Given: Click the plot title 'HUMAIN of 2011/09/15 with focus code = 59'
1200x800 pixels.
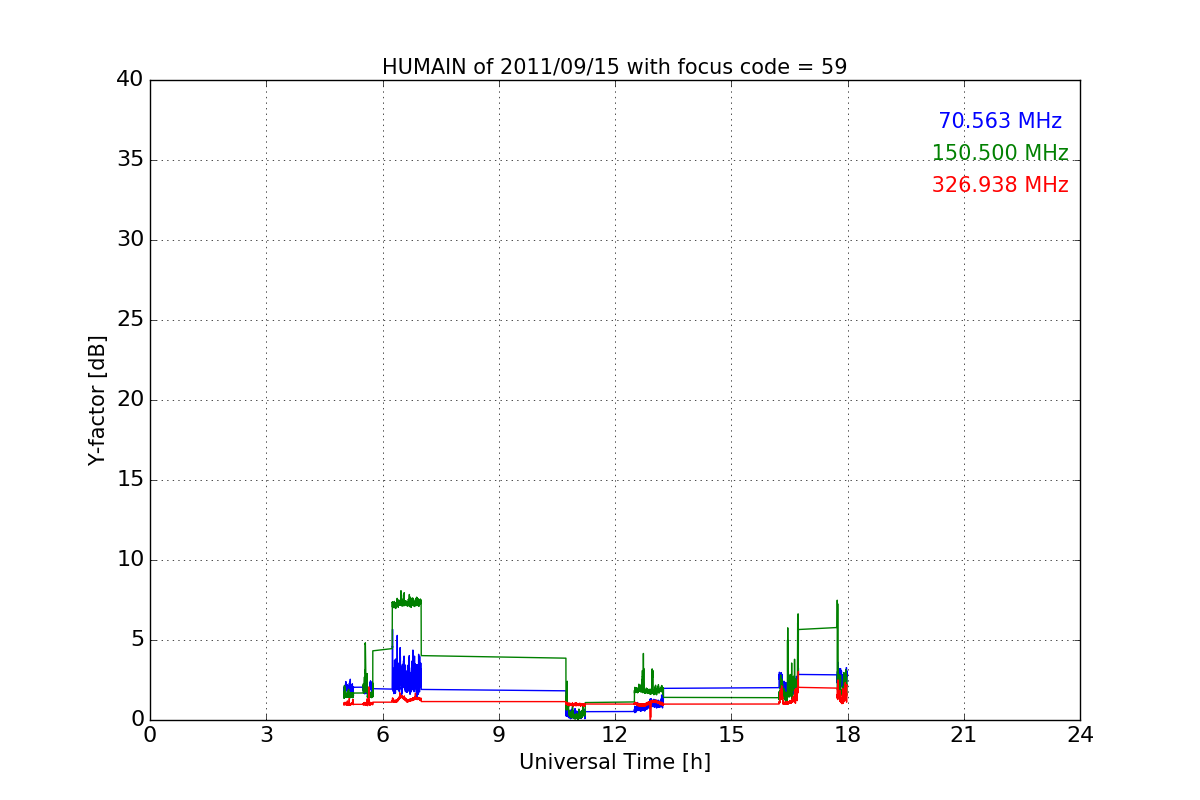Looking at the screenshot, I should point(614,67).
